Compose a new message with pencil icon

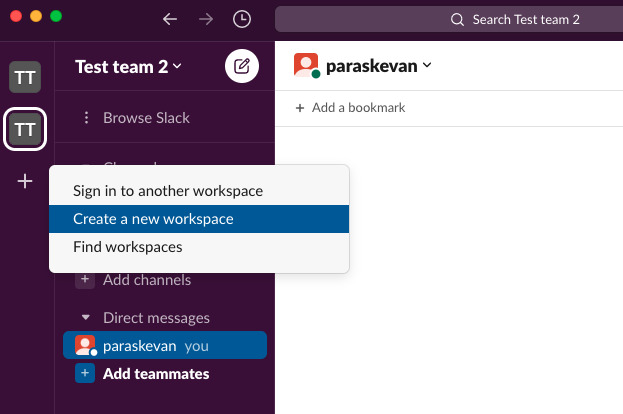coord(242,66)
